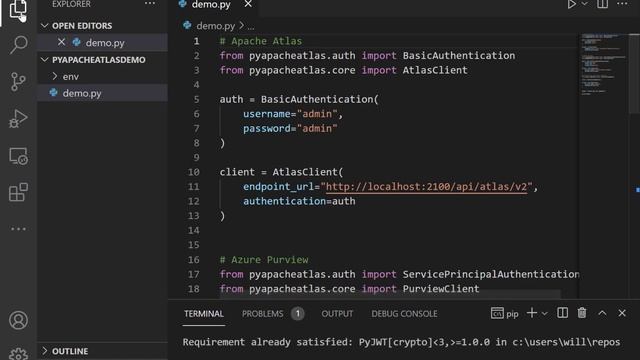Click the PurviewClient import name
Image resolution: width=640 pixels, height=360 pixels.
pyautogui.click(x=441, y=289)
